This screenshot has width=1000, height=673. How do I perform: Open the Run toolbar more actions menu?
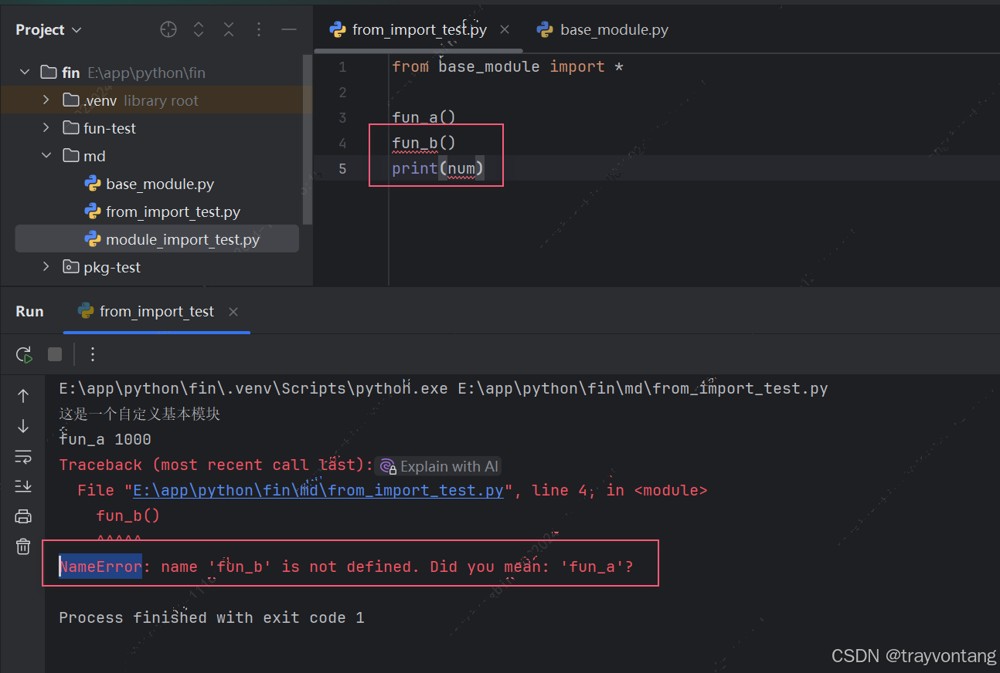[92, 355]
